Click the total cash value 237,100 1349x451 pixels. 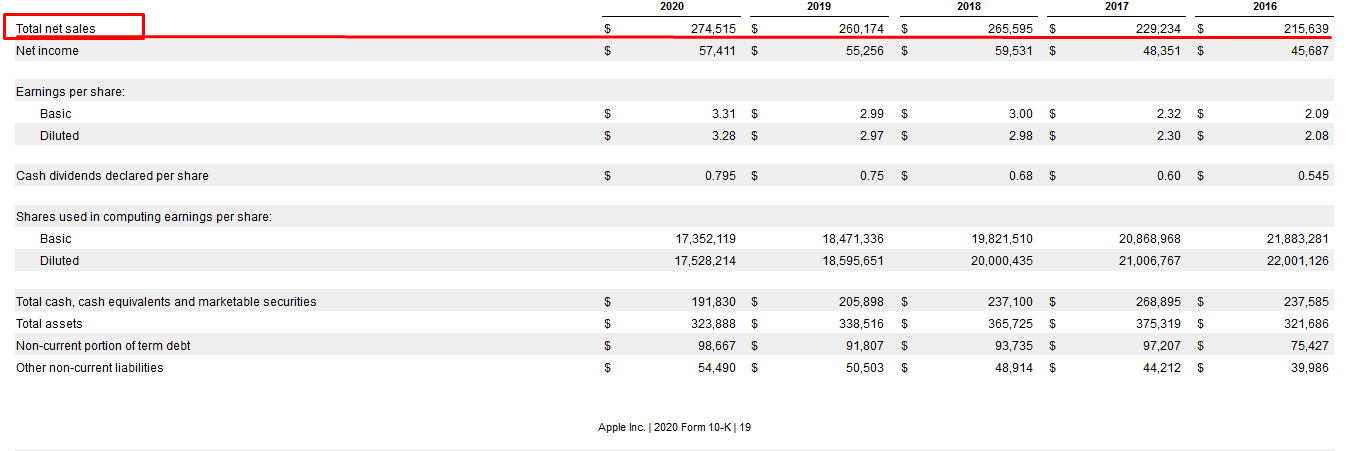[1010, 302]
